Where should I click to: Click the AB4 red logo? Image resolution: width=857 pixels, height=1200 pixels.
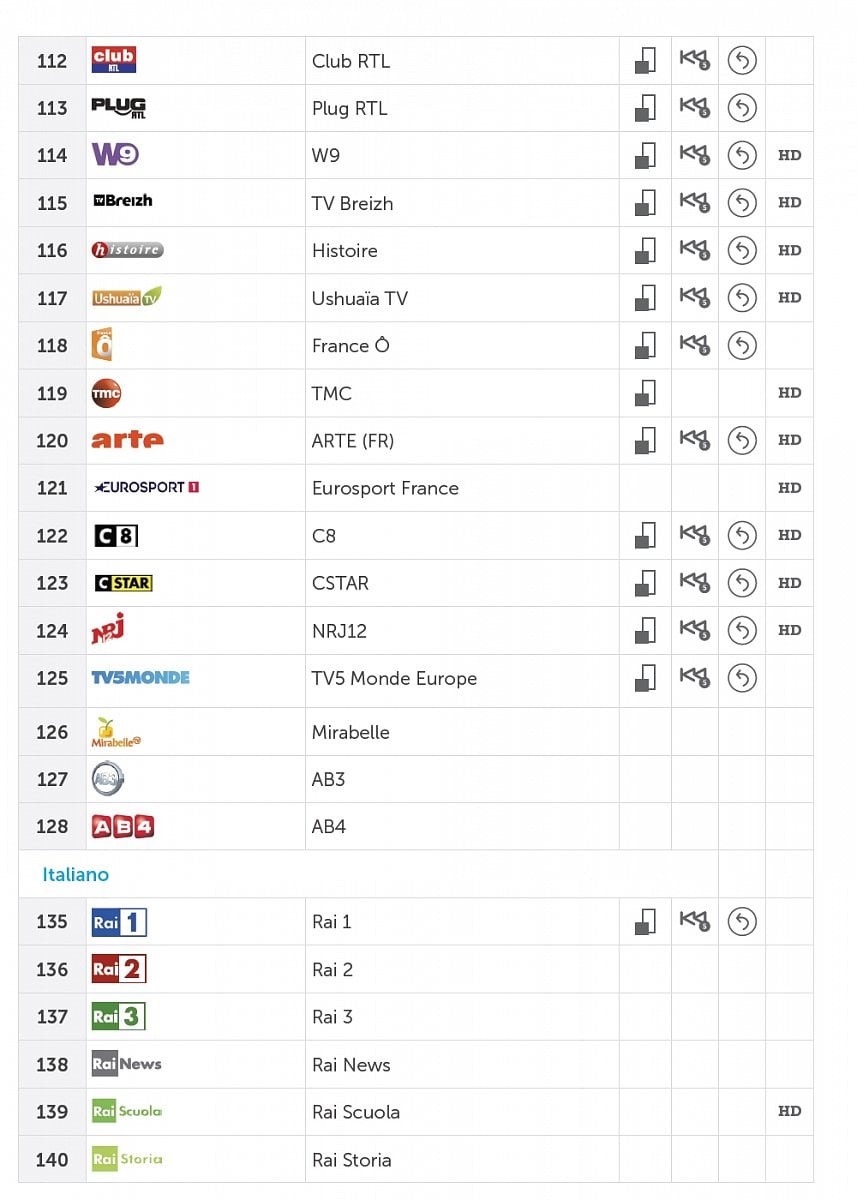click(x=122, y=827)
